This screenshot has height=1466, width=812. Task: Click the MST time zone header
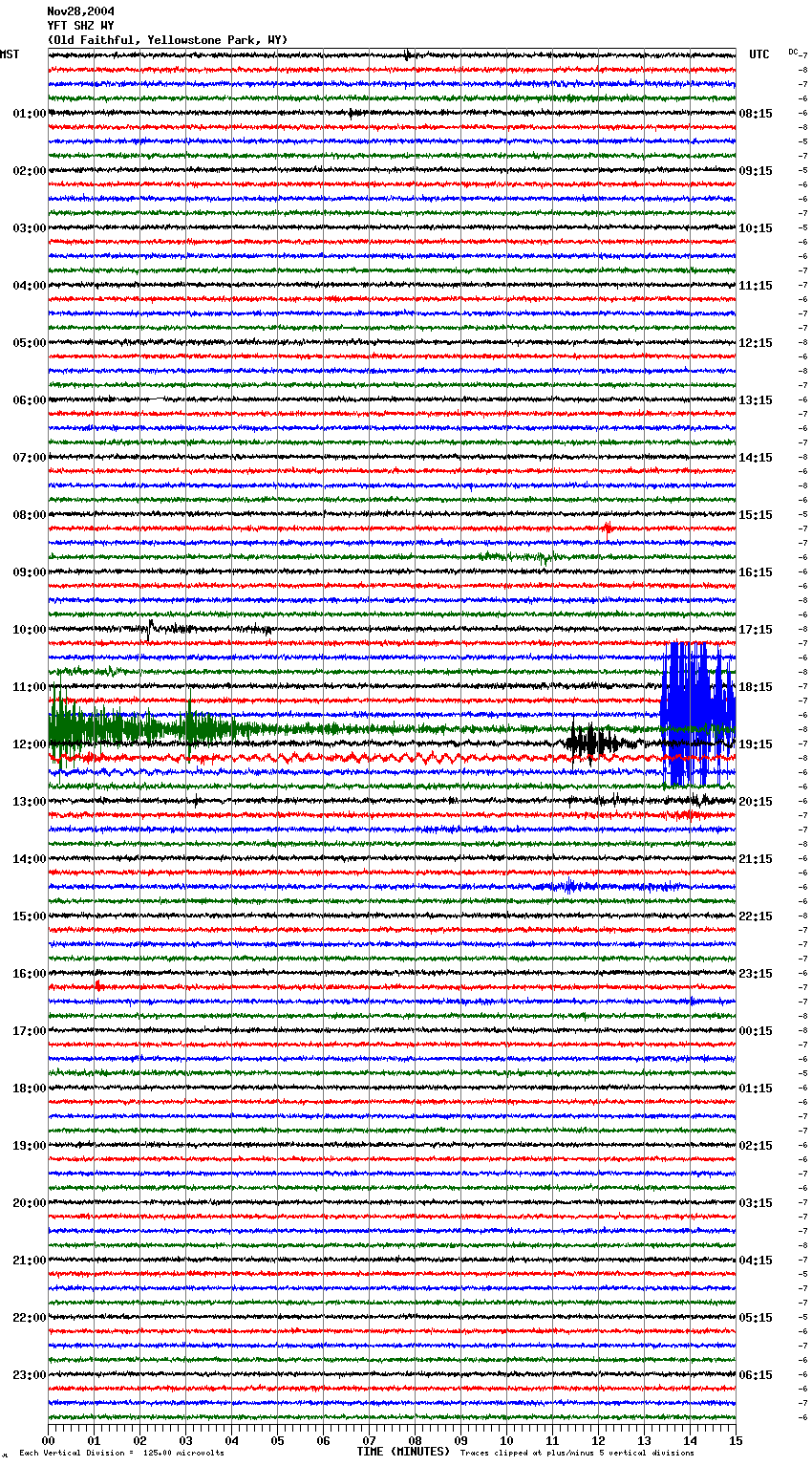[10, 54]
